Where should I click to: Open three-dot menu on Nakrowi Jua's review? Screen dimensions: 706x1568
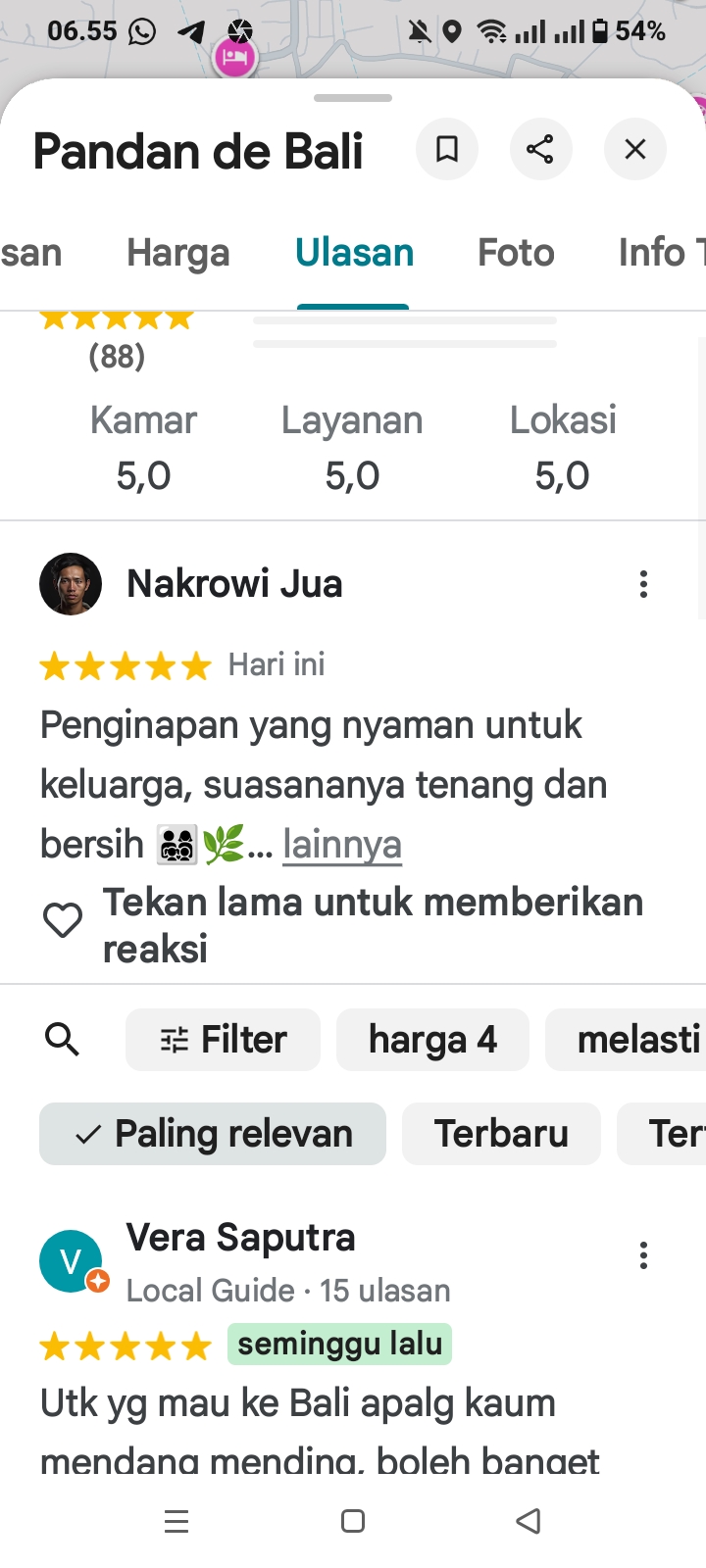point(643,584)
